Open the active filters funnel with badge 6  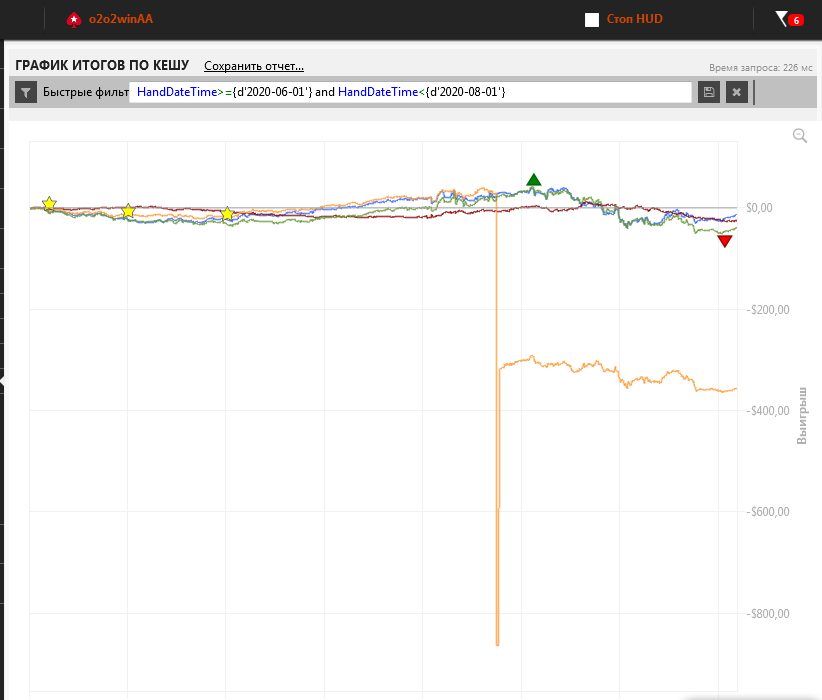789,19
